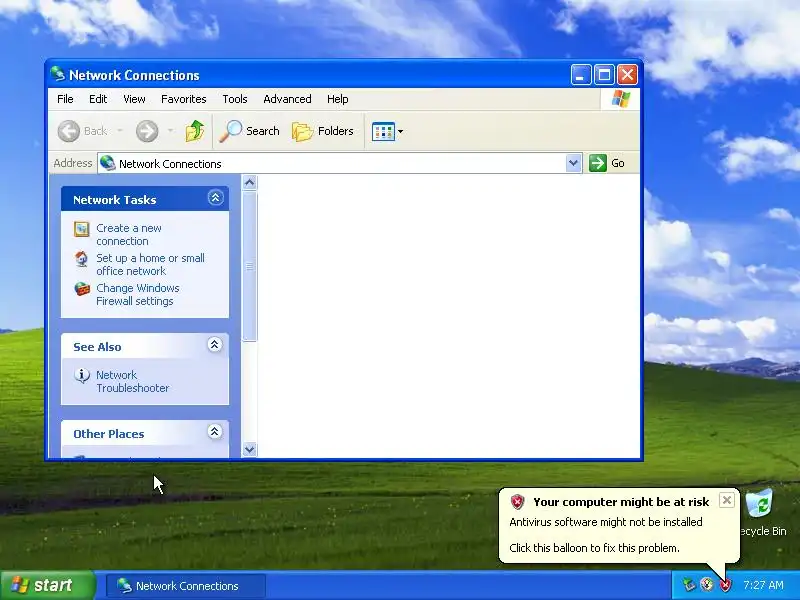800x600 pixels.
Task: Click the Windows flag logo in menu bar
Action: [x=620, y=98]
